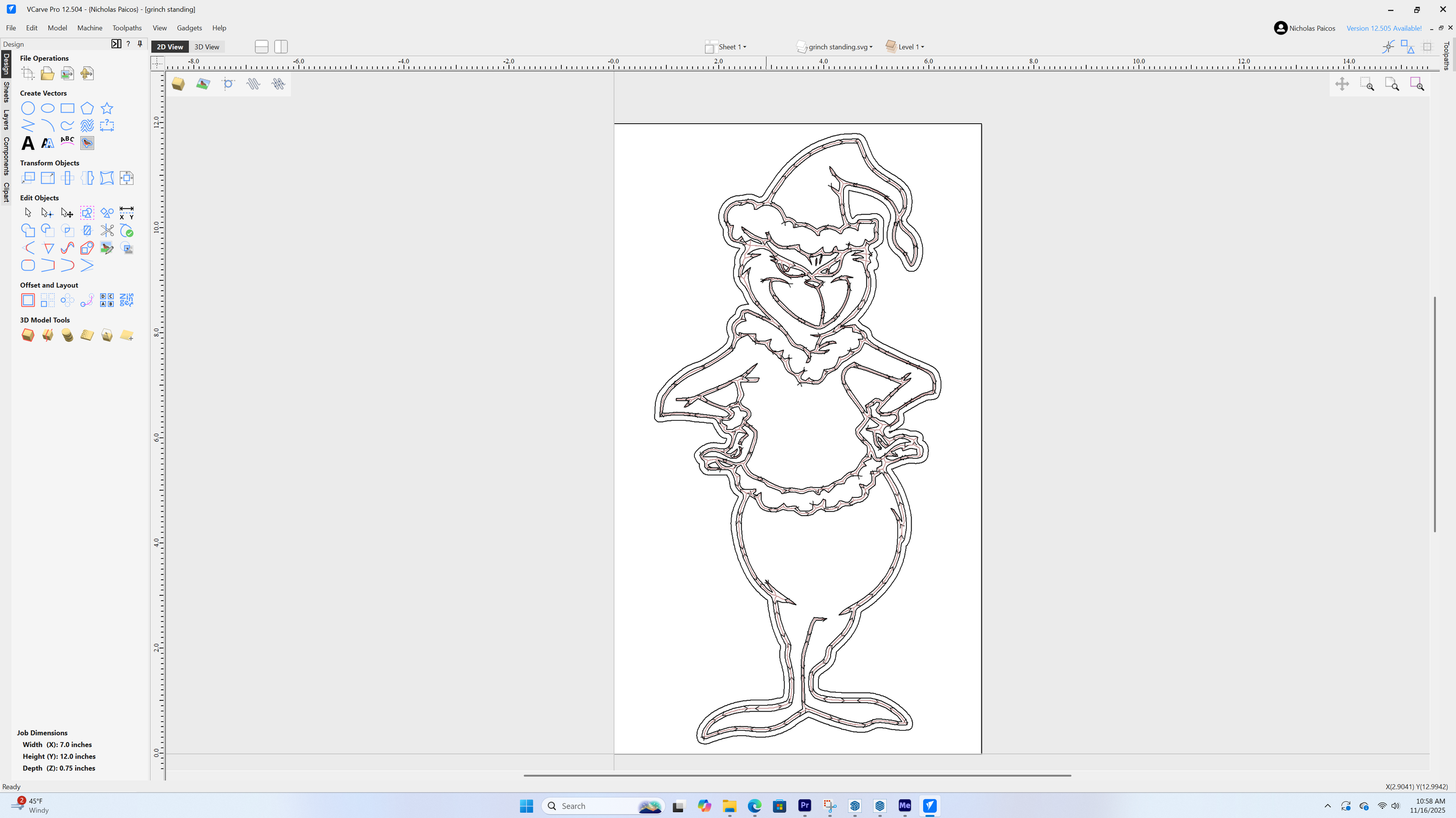Open the Plate Production ABCD tool
The width and height of the screenshot is (1456, 818).
click(107, 300)
